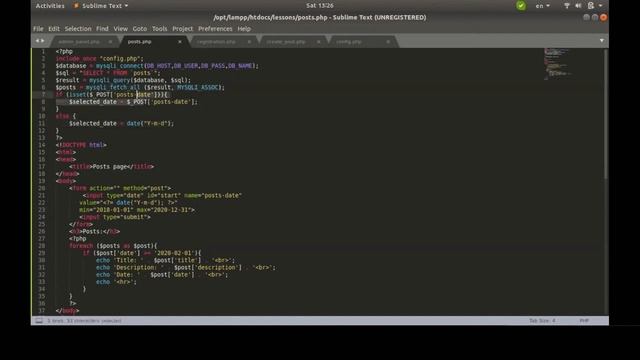640x360 pixels.
Task: Click the foreach ($posts as $post) line
Action: (x=113, y=246)
